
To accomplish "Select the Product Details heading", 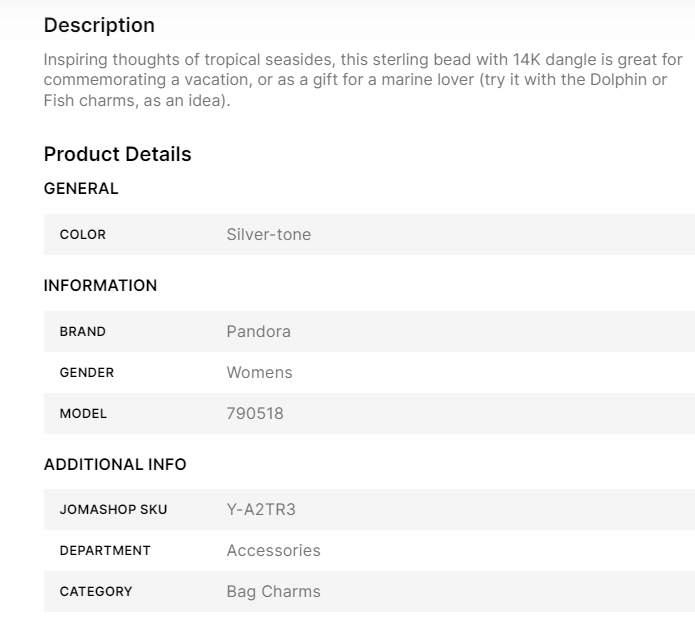I will (117, 154).
